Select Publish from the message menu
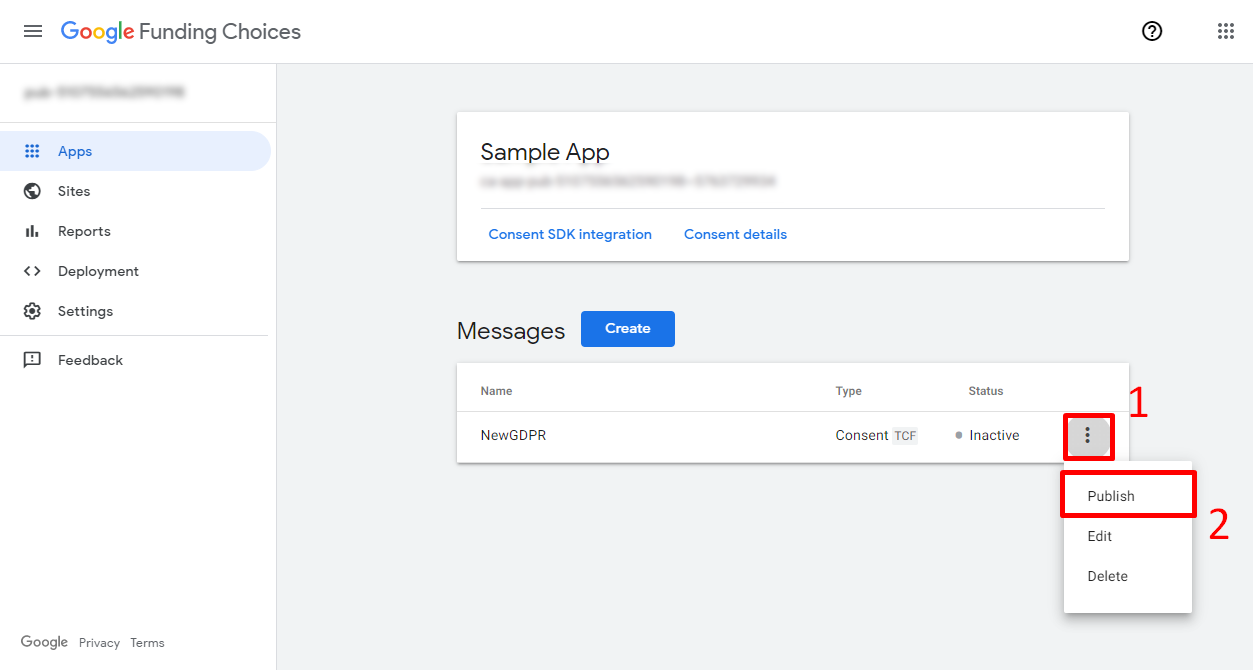Screen dimensions: 1253x670 (x=1128, y=496)
